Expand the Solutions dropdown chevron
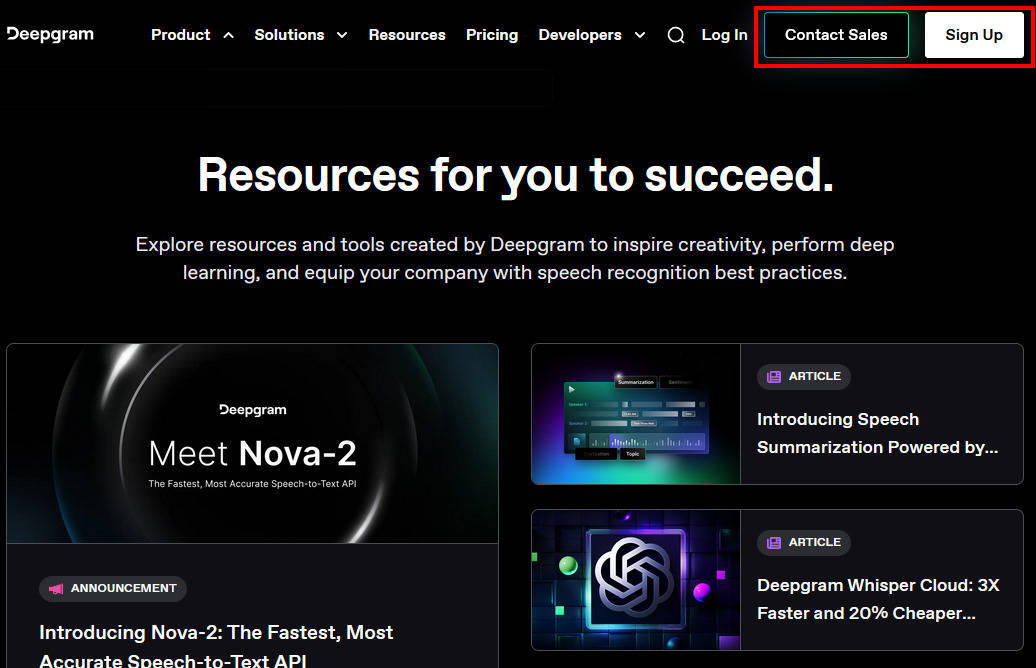 (342, 35)
